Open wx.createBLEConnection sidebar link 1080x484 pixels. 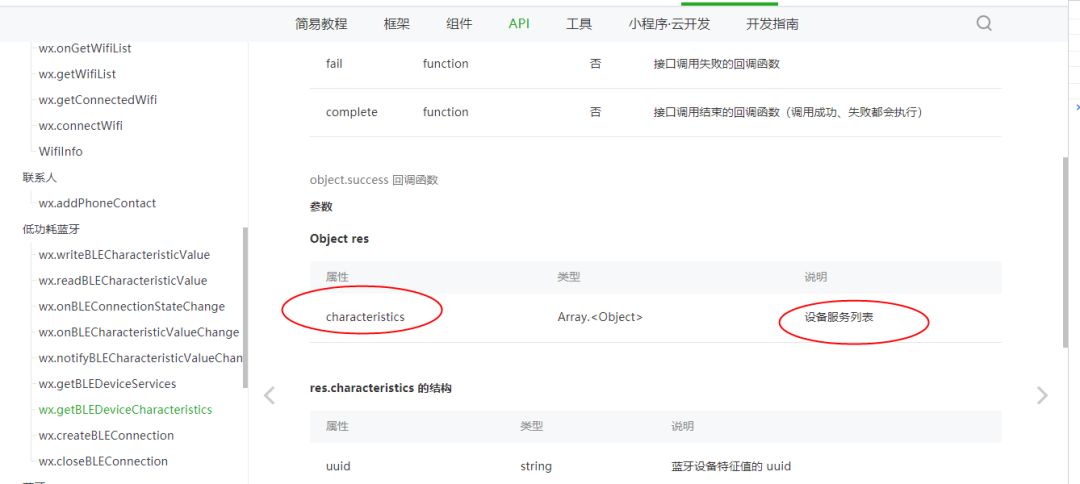106,435
